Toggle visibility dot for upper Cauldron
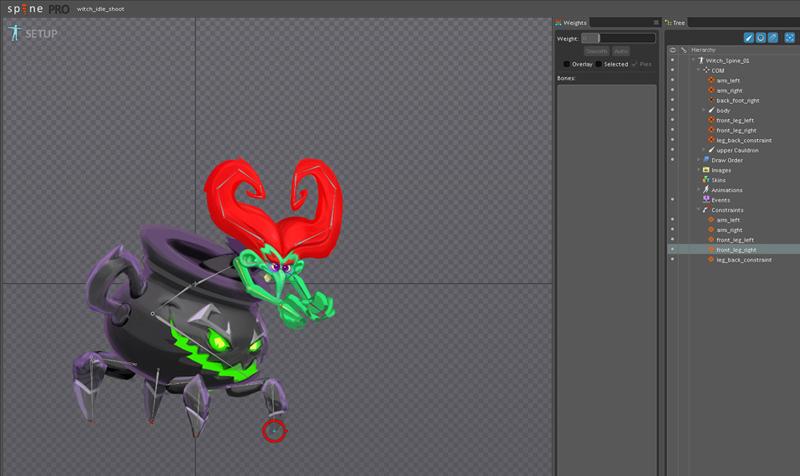This screenshot has height=476, width=800. click(x=672, y=150)
